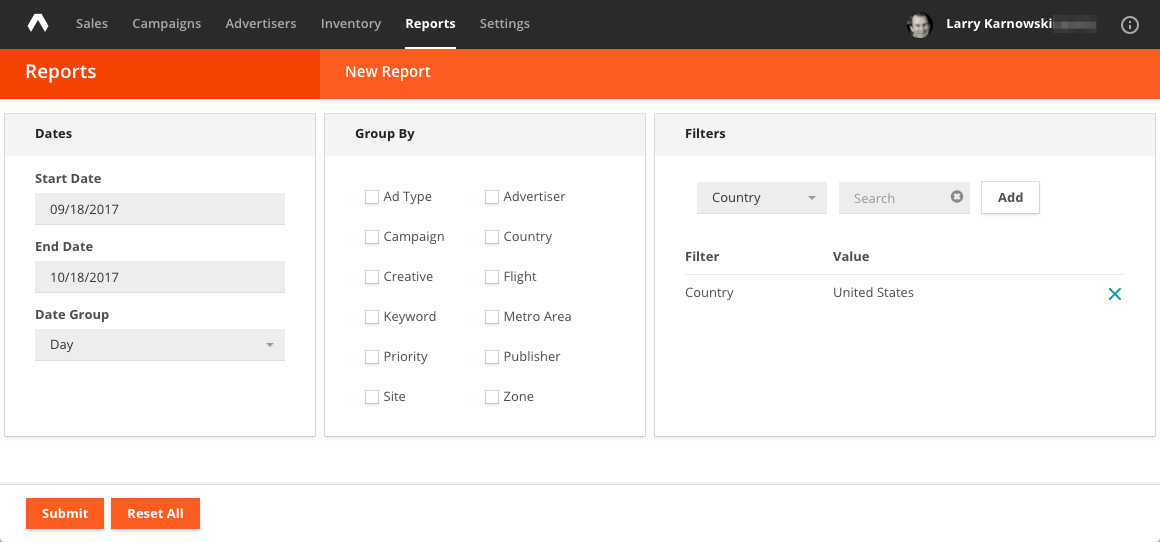The height and width of the screenshot is (542, 1160).
Task: Switch to the Settings section
Action: (x=504, y=24)
